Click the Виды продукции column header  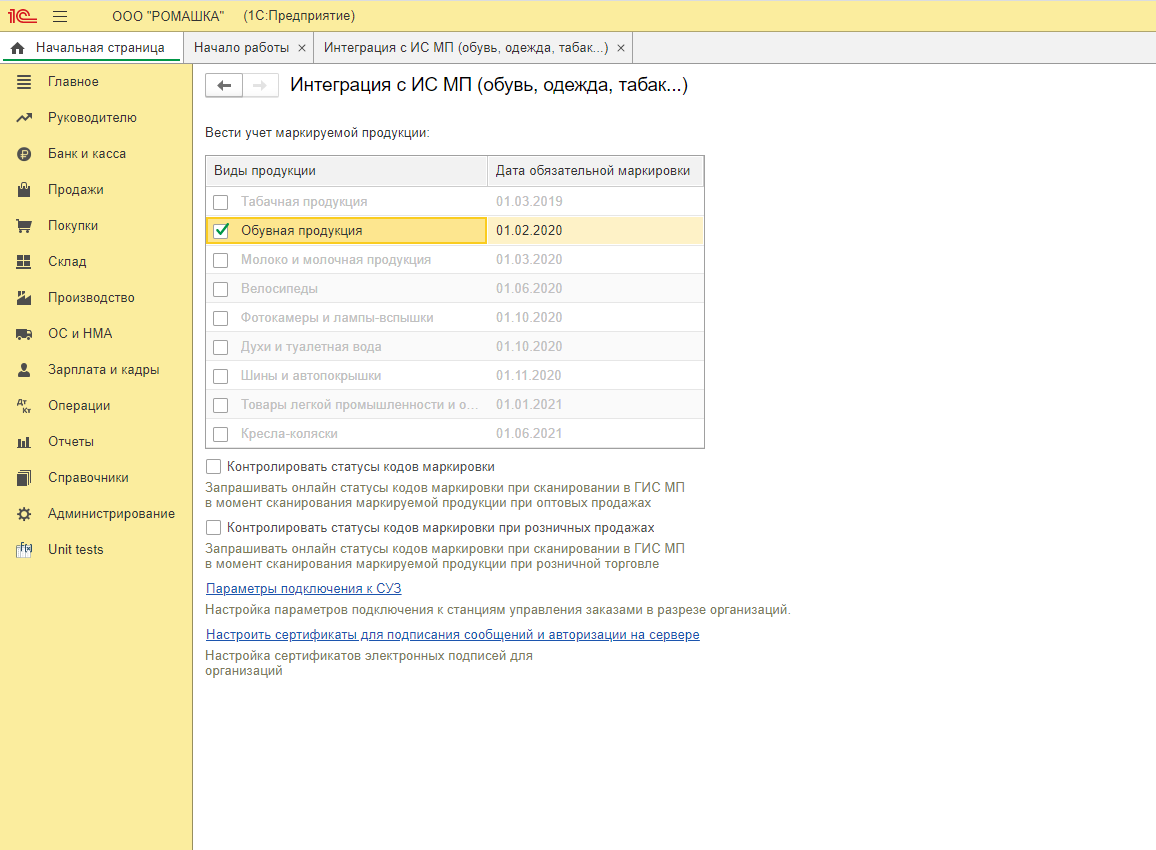click(x=347, y=171)
